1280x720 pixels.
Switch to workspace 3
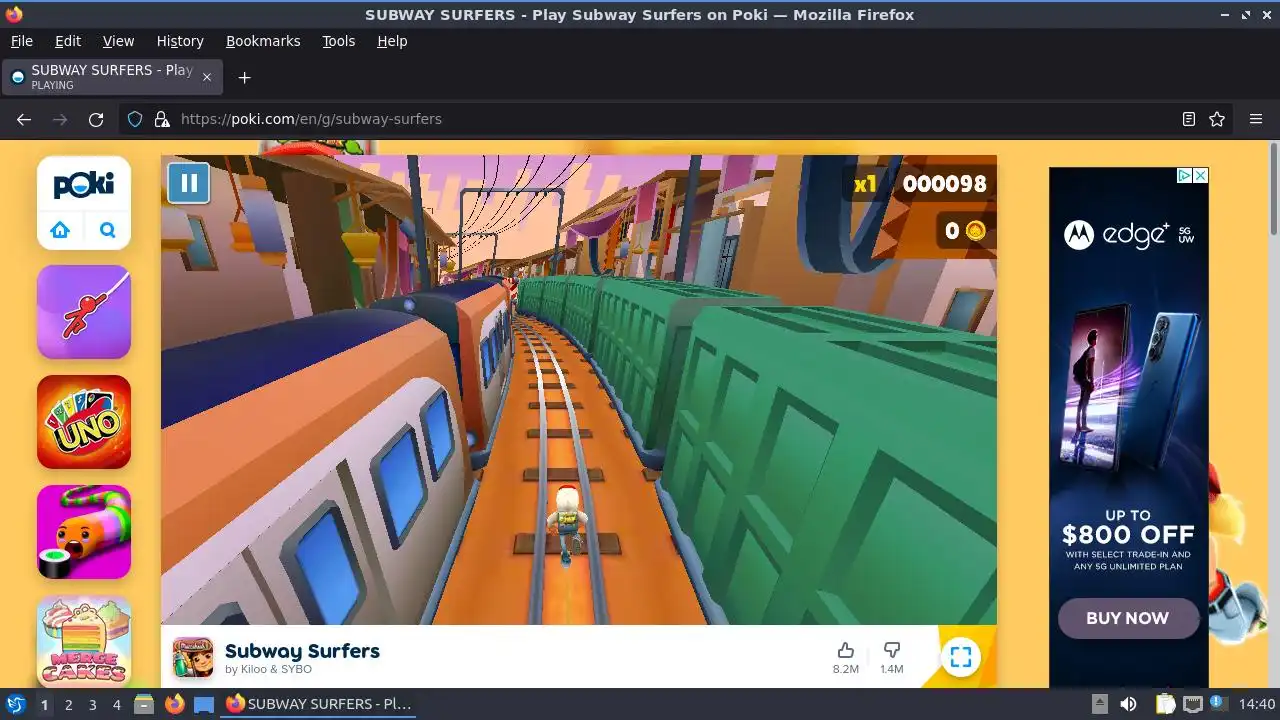click(x=92, y=704)
